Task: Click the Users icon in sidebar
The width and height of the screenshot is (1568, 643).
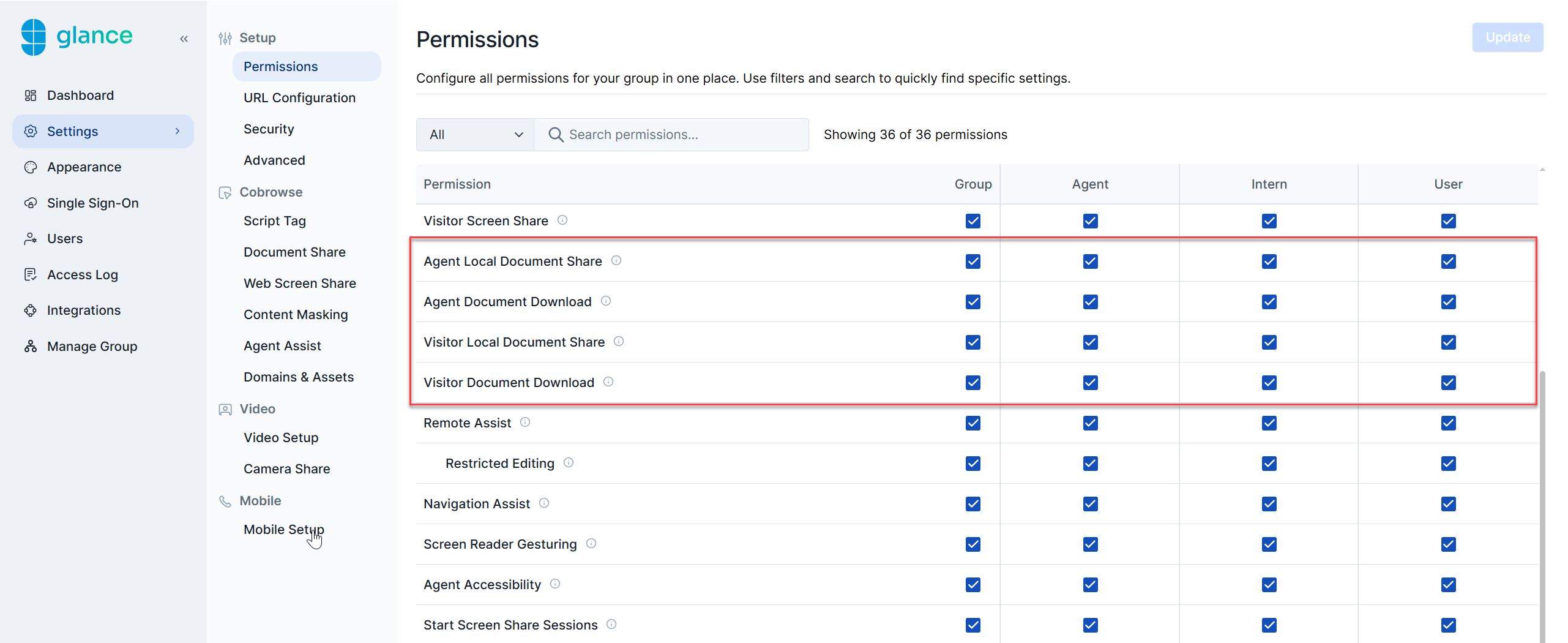Action: (31, 239)
